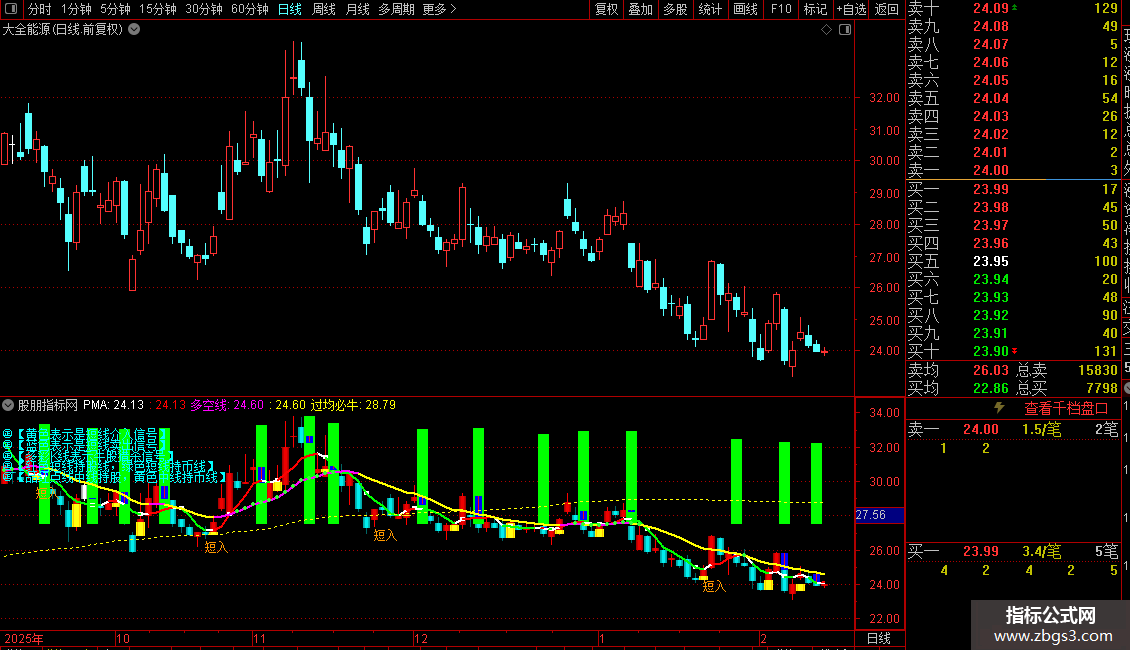Click the 1.5/笔 value in 卖一 detail
The image size is (1130, 650).
(x=1041, y=429)
